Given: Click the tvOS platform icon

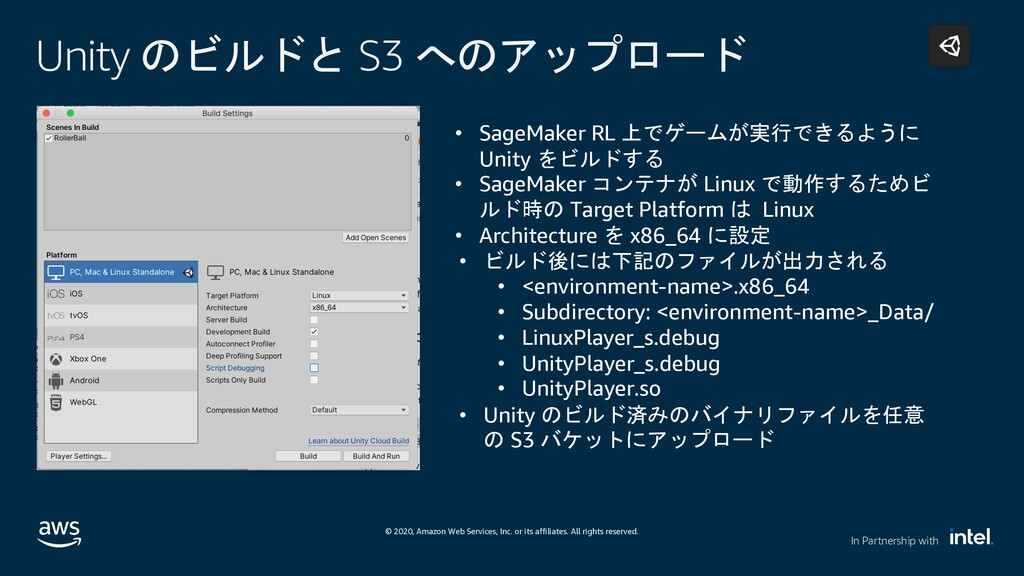Looking at the screenshot, I should click(56, 315).
